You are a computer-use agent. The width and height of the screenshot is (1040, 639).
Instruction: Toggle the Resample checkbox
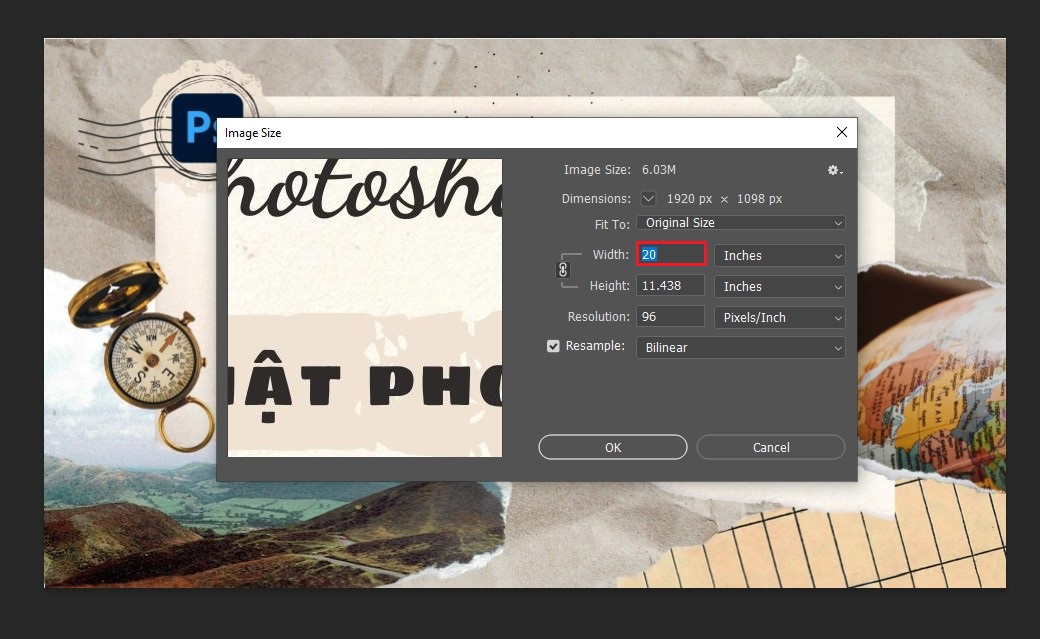pos(553,346)
